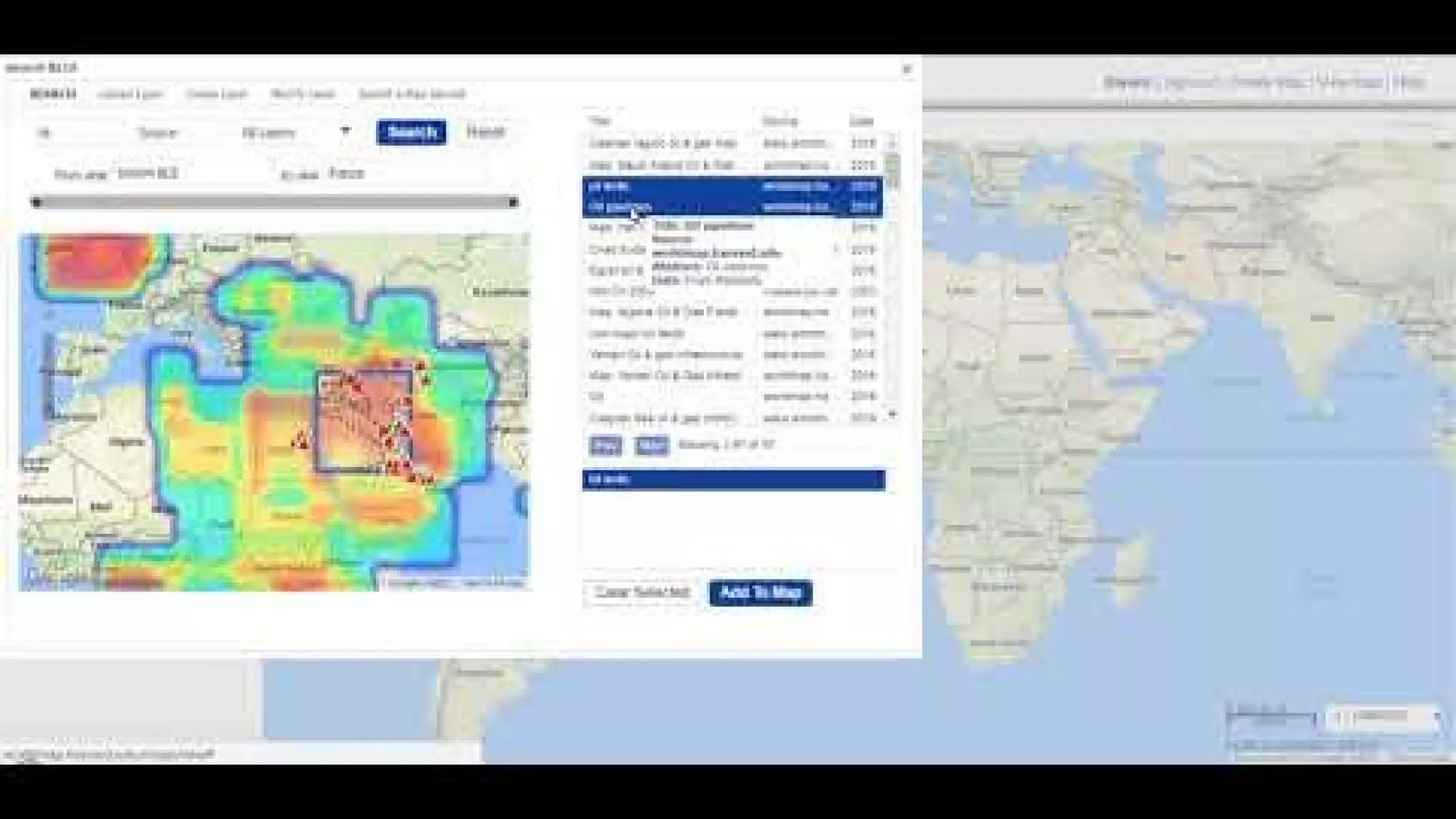The height and width of the screenshot is (819, 1456).
Task: Click the right handle of the year range slider
Action: coord(513,203)
